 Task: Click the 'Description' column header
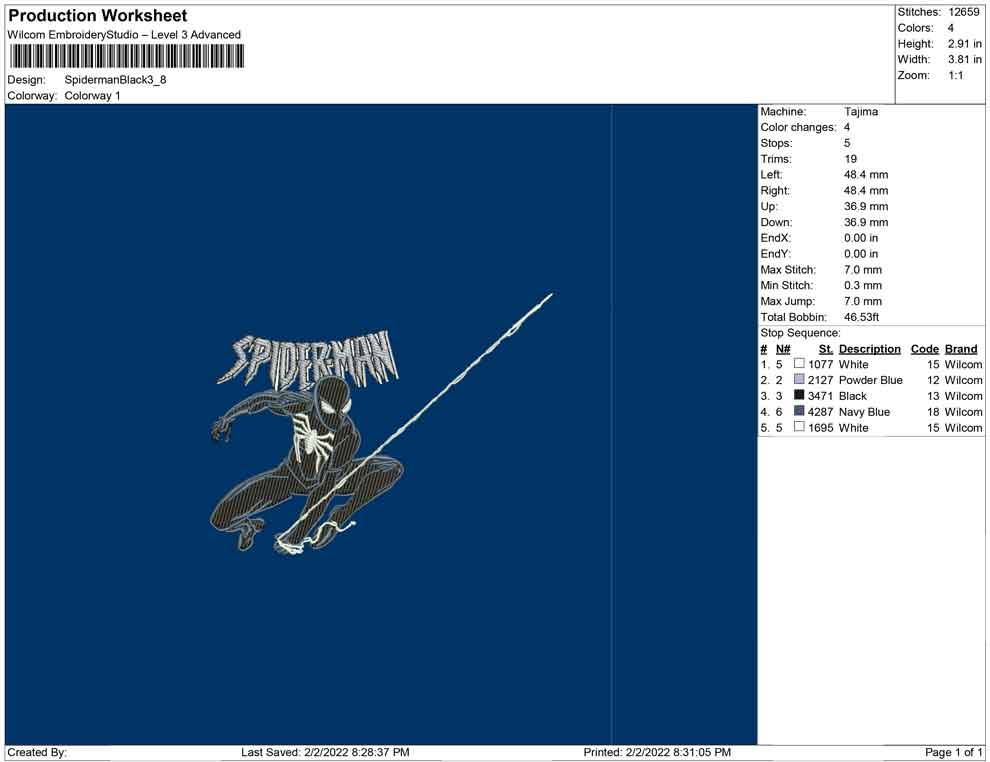869,349
